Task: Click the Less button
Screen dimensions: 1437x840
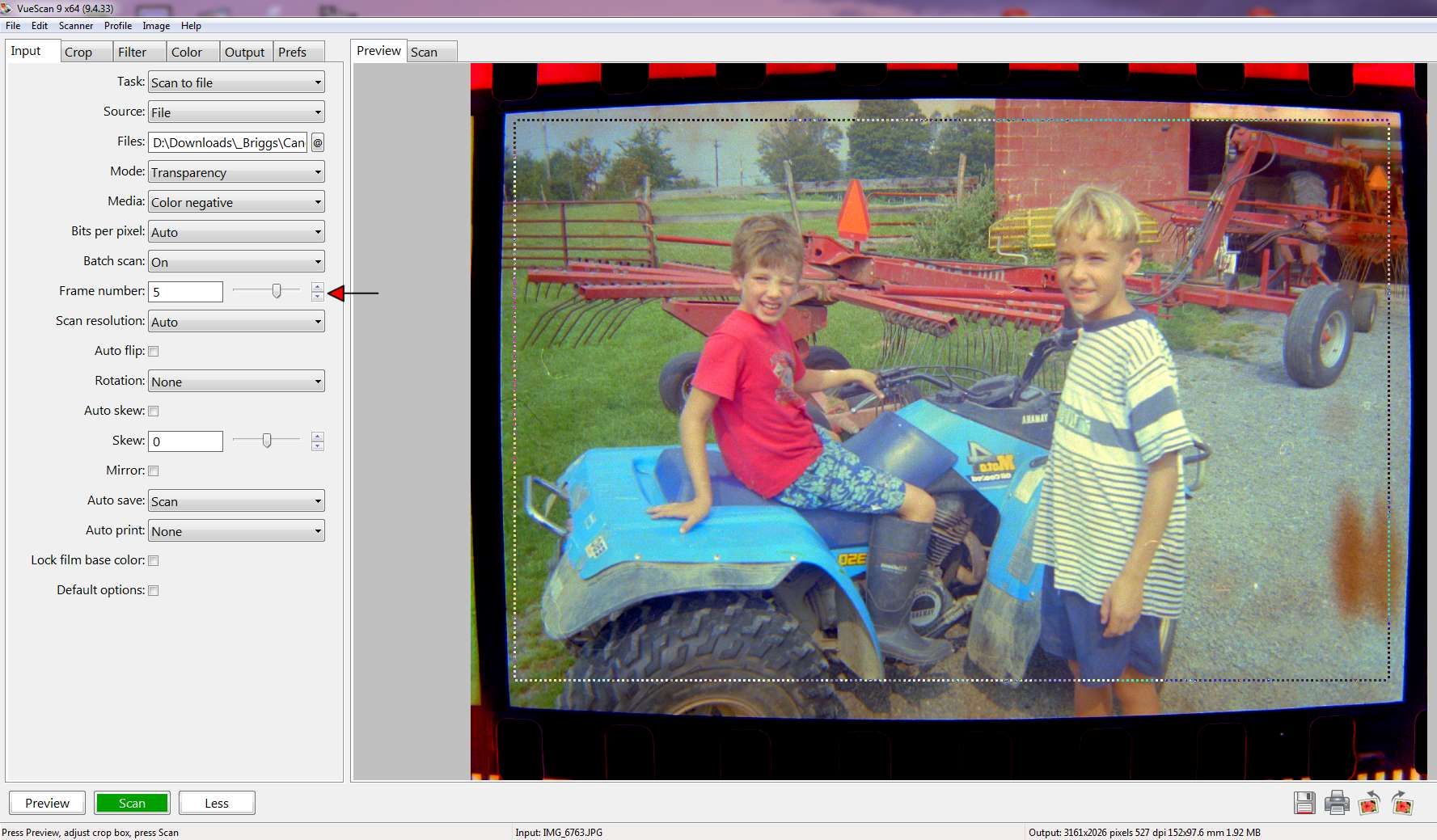Action: [x=216, y=802]
